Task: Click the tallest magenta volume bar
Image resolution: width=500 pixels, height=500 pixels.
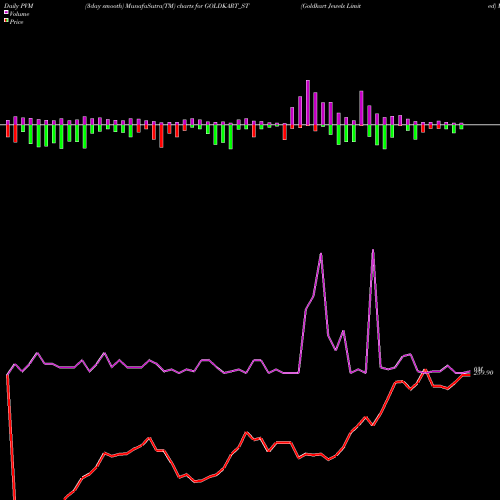Action: pyautogui.click(x=308, y=103)
